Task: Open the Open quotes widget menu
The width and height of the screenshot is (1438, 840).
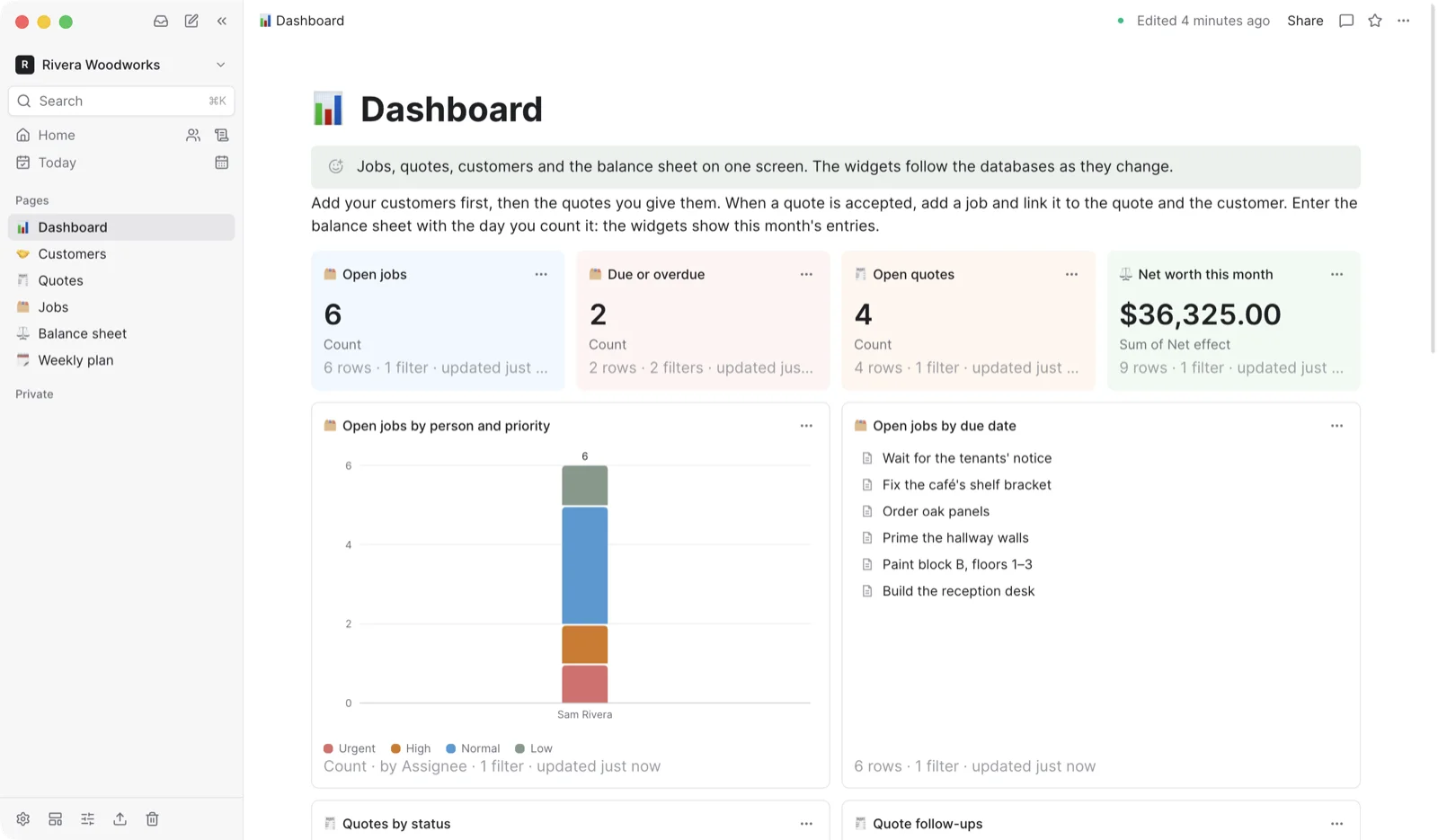Action: pos(1071,274)
